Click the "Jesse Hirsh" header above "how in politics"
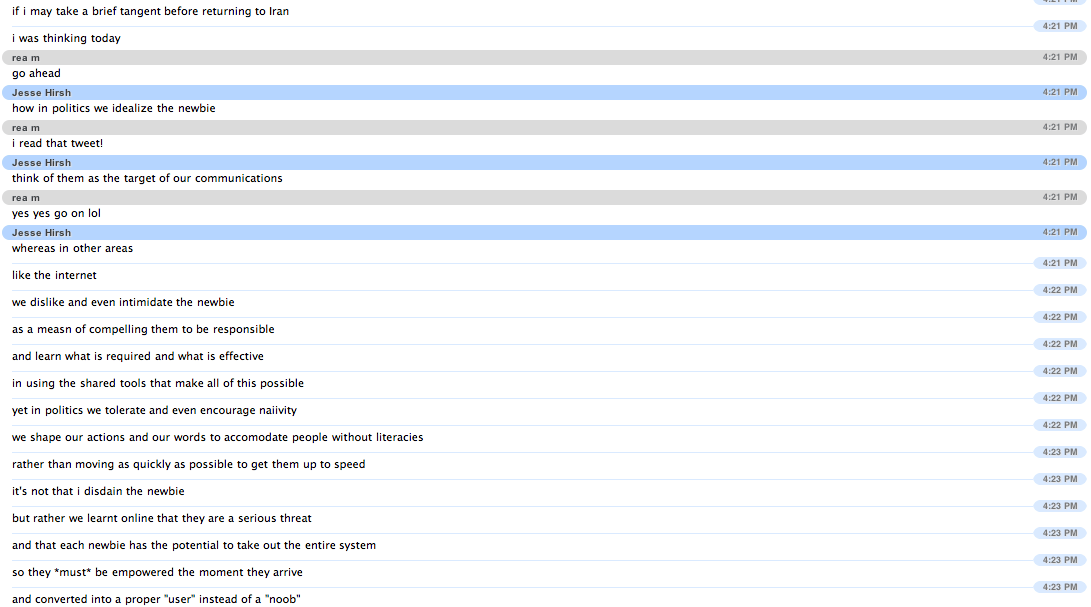The height and width of the screenshot is (607, 1091). click(42, 93)
